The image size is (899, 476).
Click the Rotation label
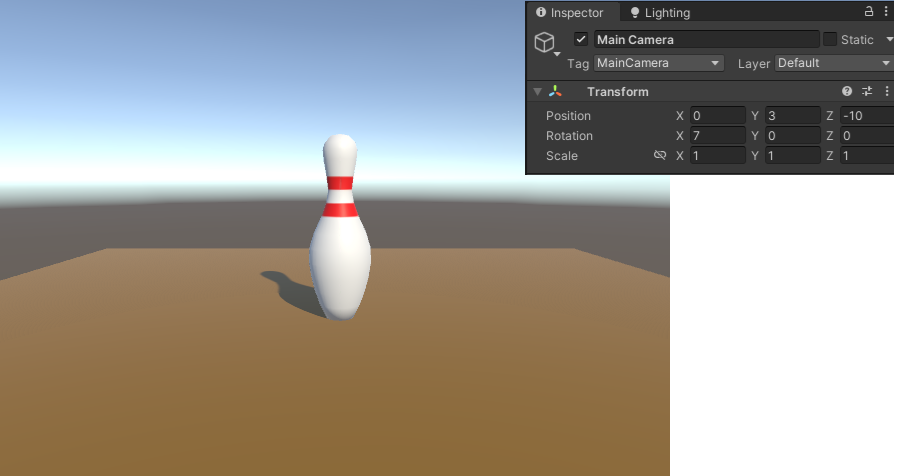pyautogui.click(x=569, y=136)
